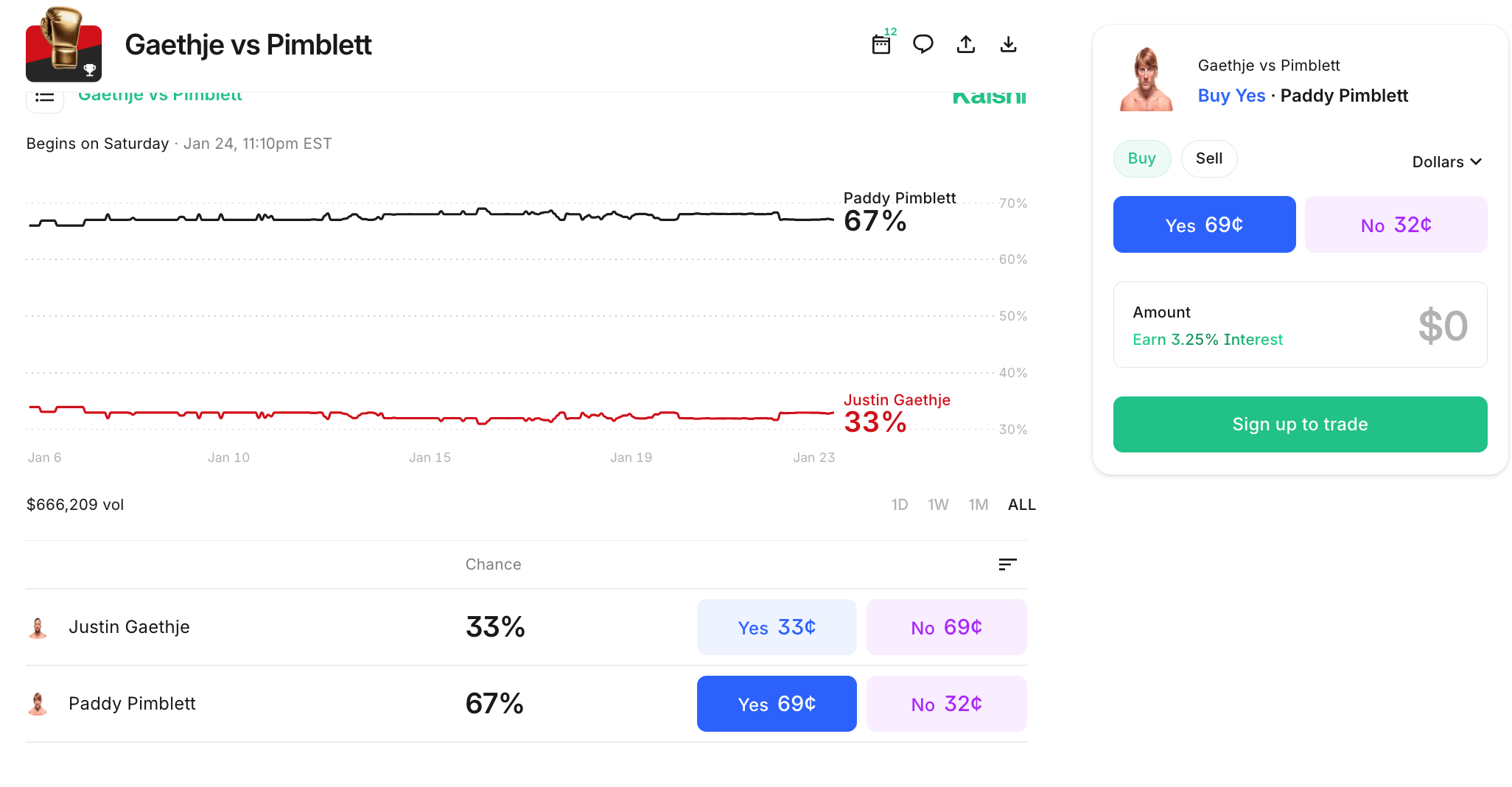The width and height of the screenshot is (1512, 787).
Task: Open the comments speech bubble icon
Action: point(923,44)
